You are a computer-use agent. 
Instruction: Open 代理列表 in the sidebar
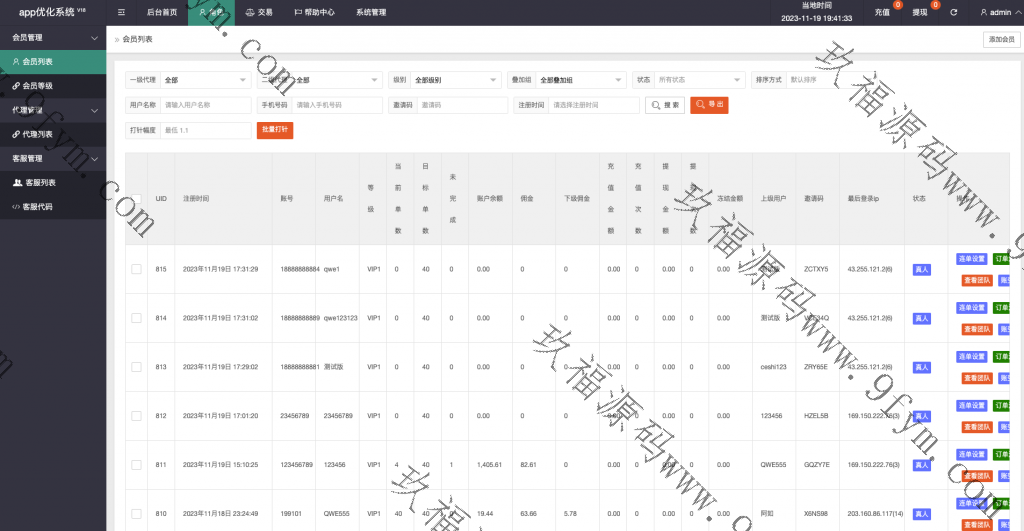37,134
